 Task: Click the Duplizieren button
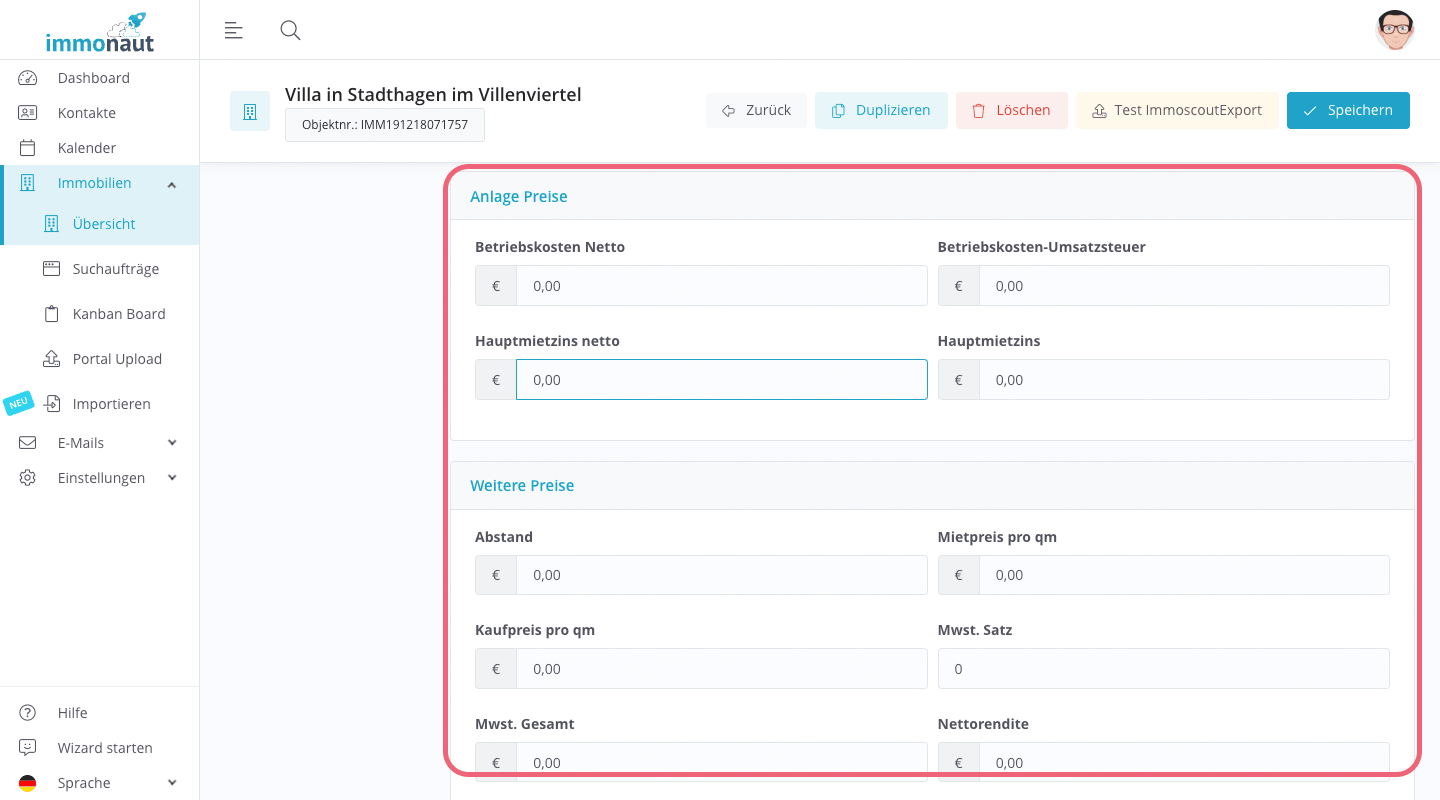[x=881, y=110]
